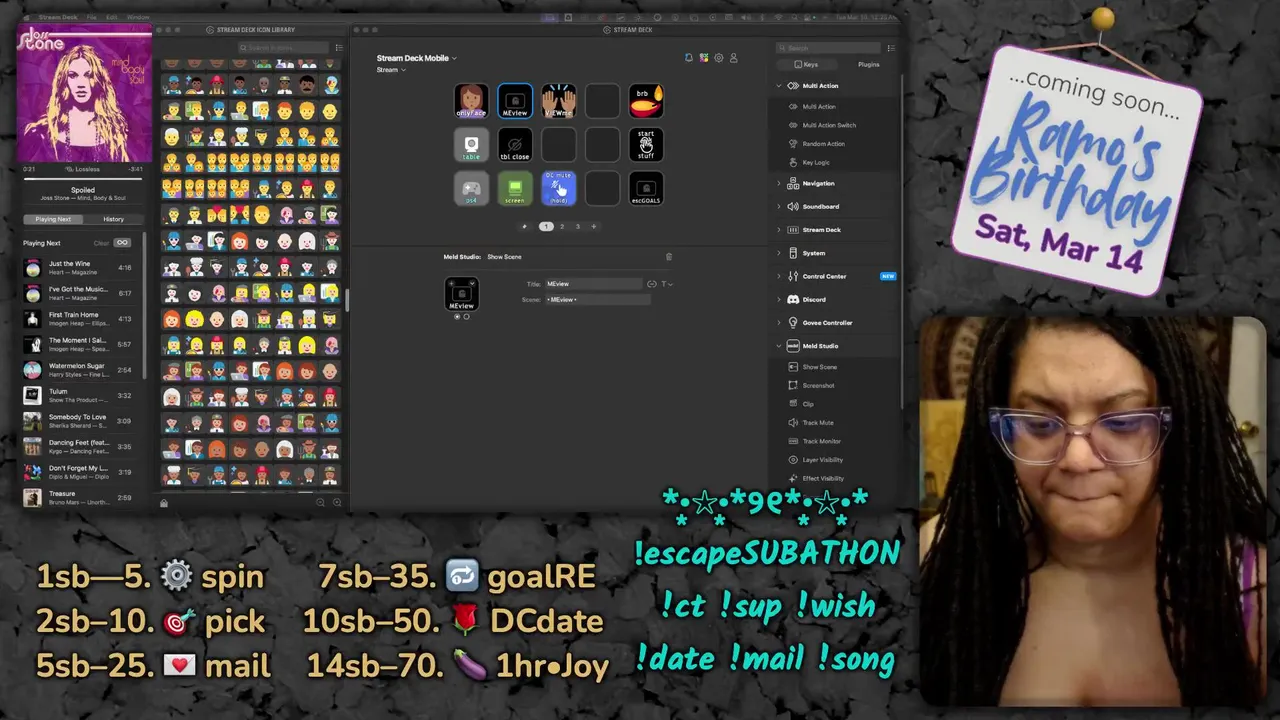Viewport: 1280px width, 720px height.
Task: Select the start stuff key
Action: (646, 145)
